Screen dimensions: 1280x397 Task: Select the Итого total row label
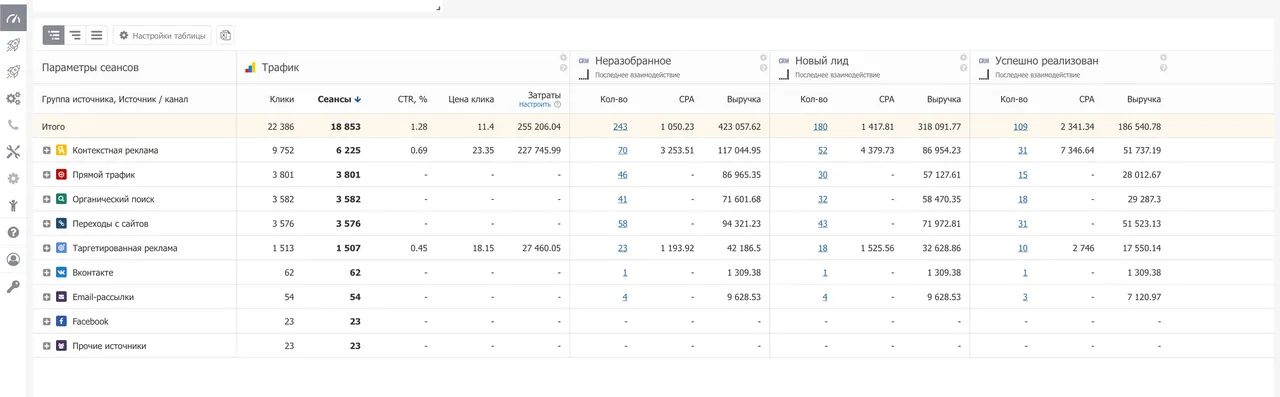coord(53,127)
